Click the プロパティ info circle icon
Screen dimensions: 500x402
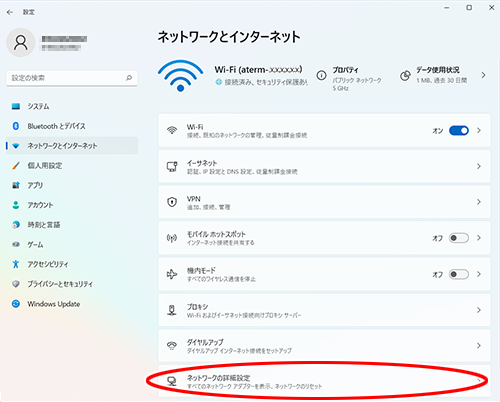321,76
